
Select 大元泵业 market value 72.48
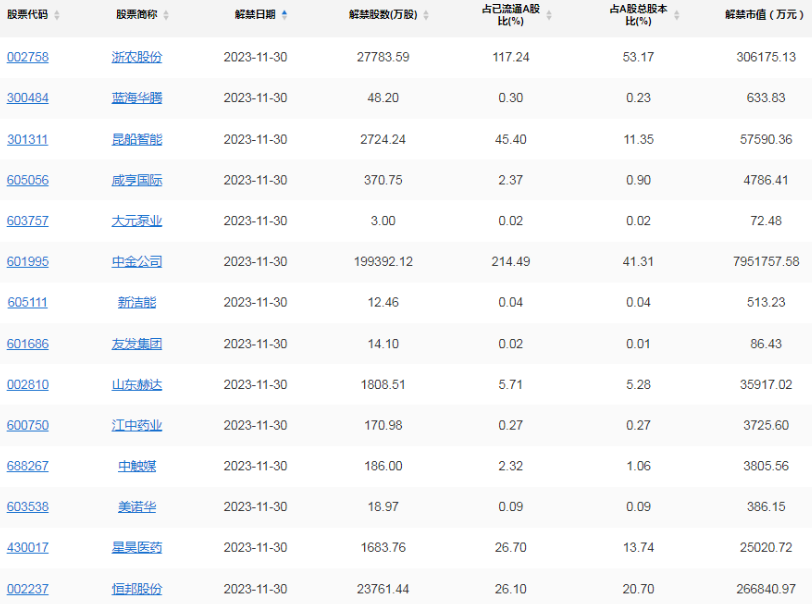[x=766, y=221]
